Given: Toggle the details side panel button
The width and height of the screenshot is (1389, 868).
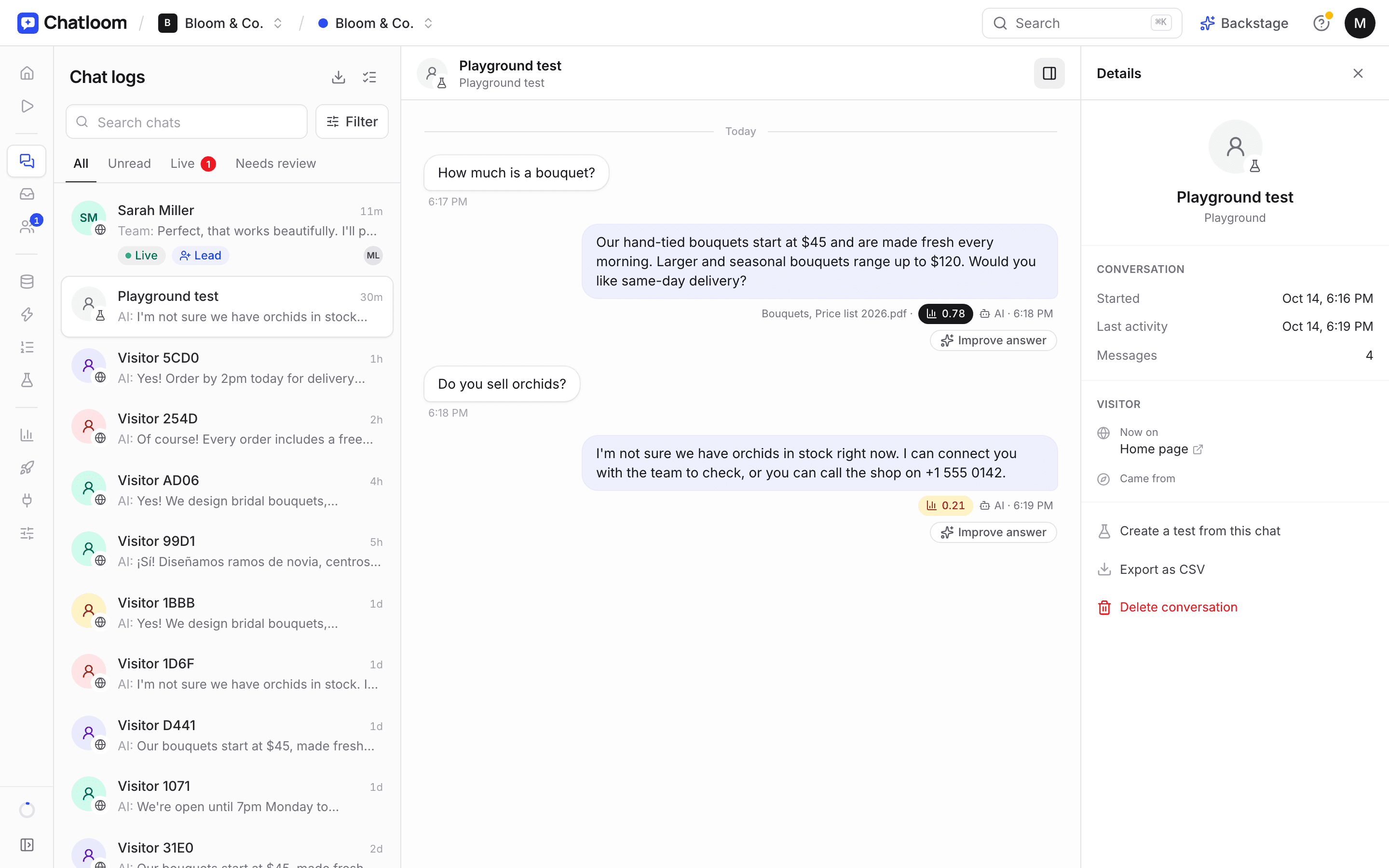Looking at the screenshot, I should point(1049,73).
